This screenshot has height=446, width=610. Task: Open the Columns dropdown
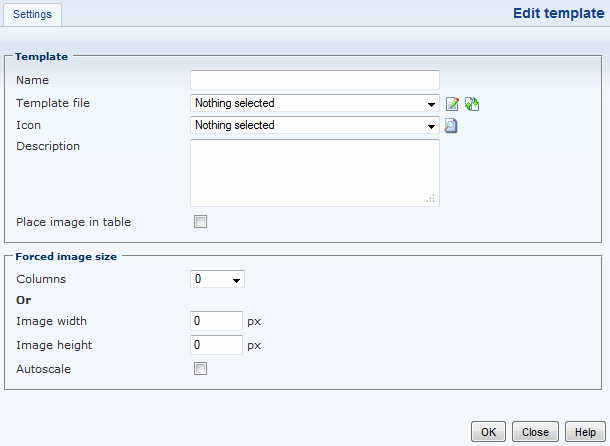pyautogui.click(x=217, y=280)
